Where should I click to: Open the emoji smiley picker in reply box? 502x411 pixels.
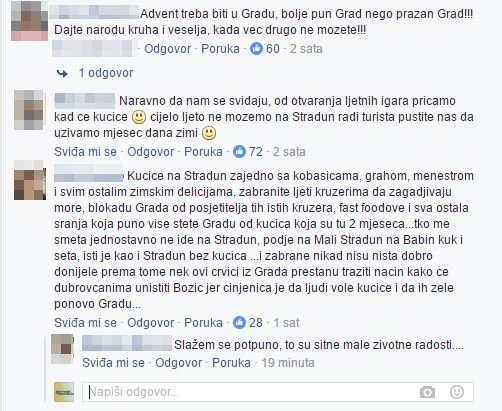click(457, 392)
